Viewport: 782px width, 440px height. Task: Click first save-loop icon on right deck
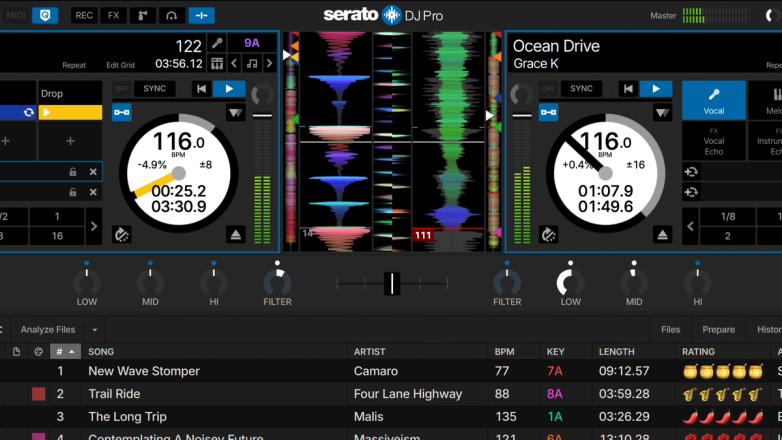click(691, 172)
